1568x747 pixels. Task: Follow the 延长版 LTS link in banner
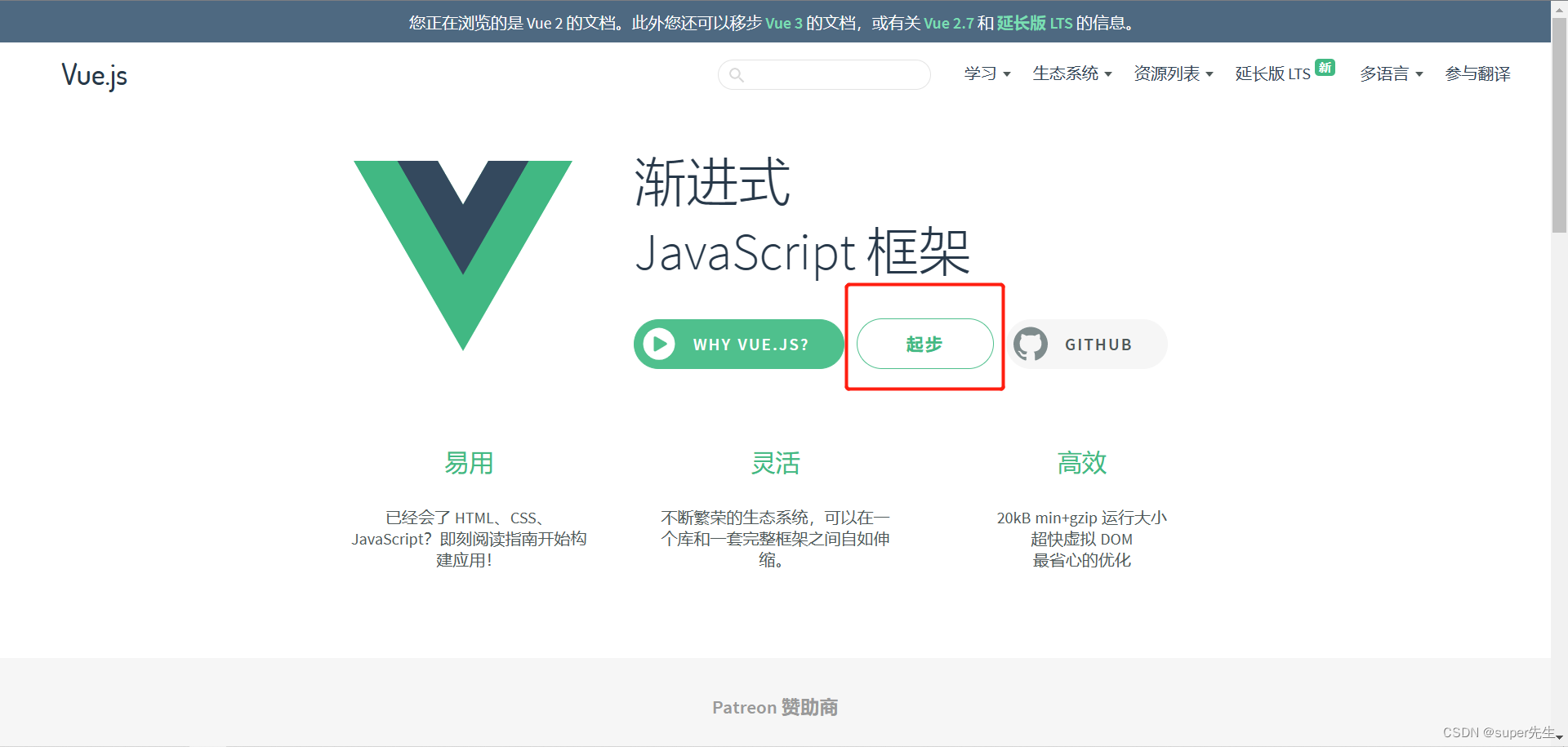1034,23
